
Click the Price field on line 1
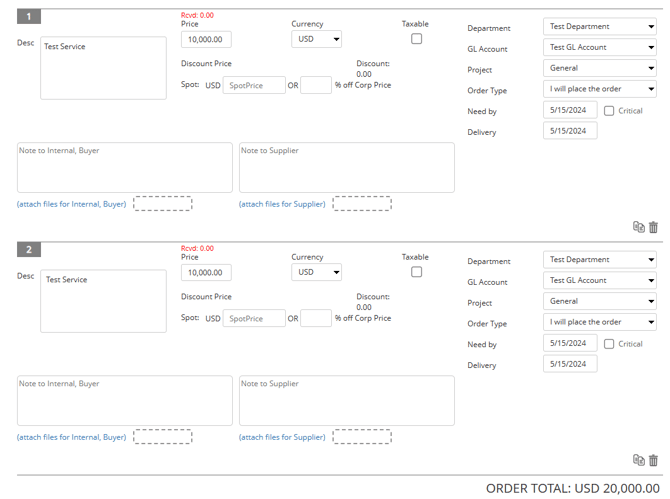[207, 39]
